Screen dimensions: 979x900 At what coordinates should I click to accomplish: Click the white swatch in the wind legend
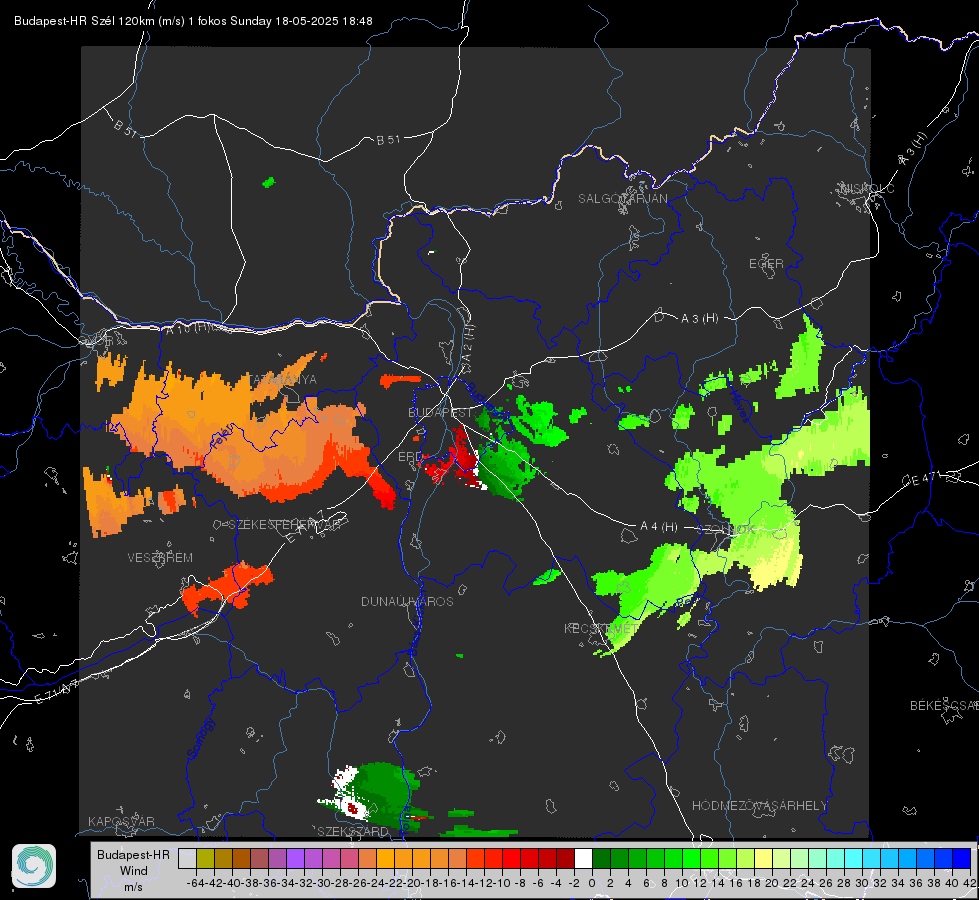coord(583,858)
